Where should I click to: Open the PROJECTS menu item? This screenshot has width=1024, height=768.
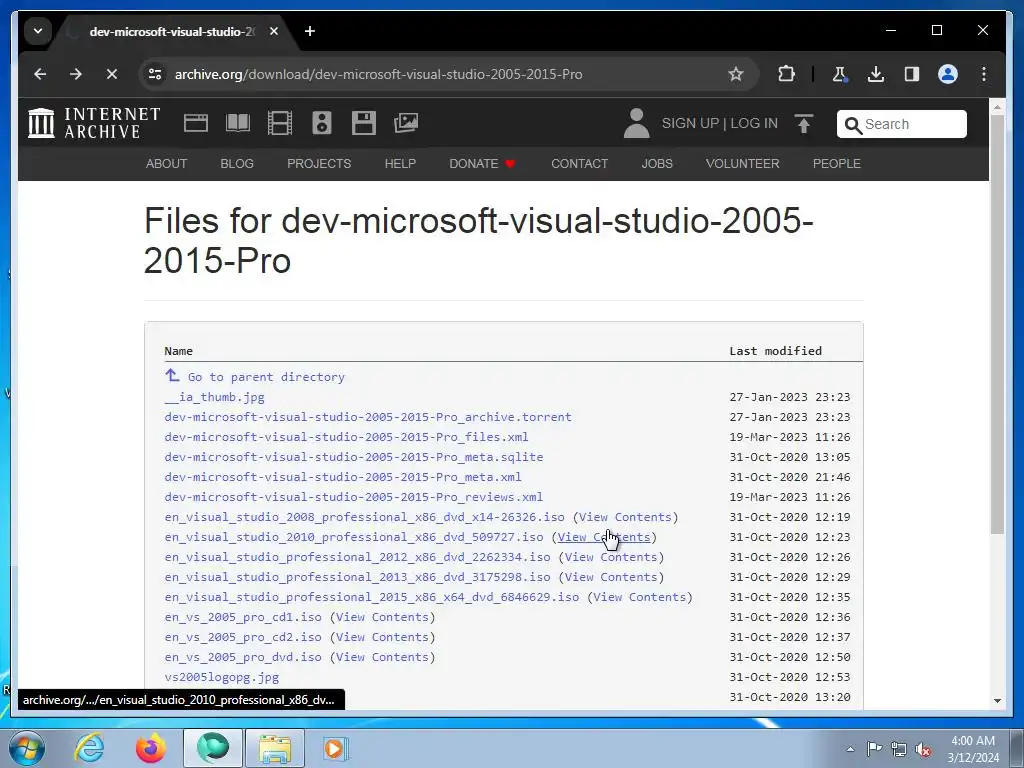(x=319, y=163)
